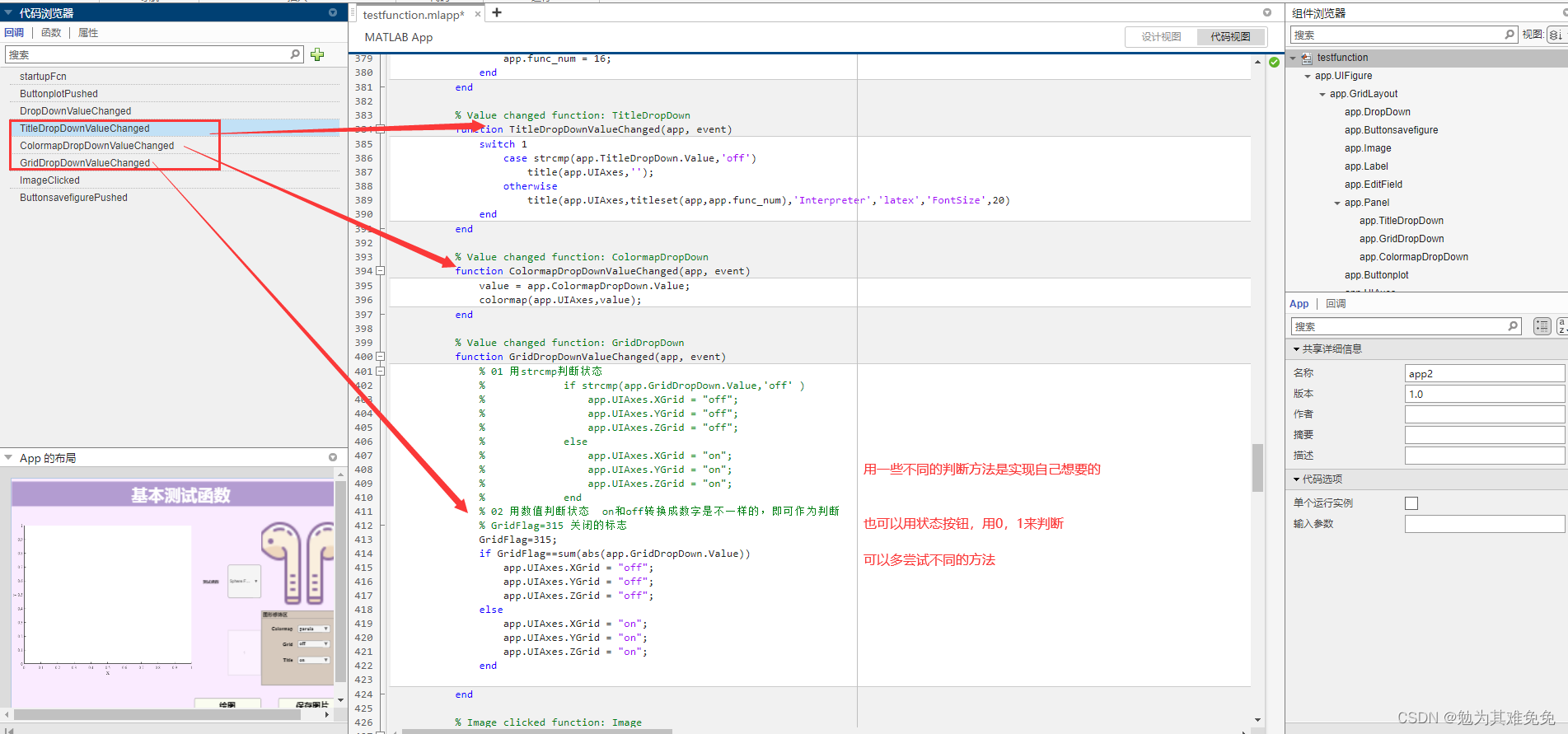Open the Code Browser panel options menu icon
1568x734 pixels.
pyautogui.click(x=333, y=12)
